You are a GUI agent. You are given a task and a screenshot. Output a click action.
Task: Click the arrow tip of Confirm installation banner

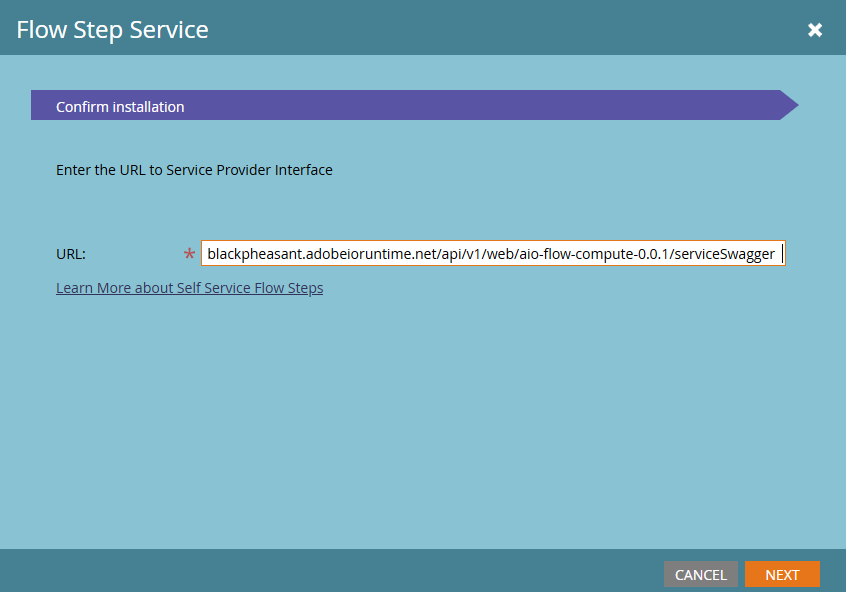click(x=788, y=105)
